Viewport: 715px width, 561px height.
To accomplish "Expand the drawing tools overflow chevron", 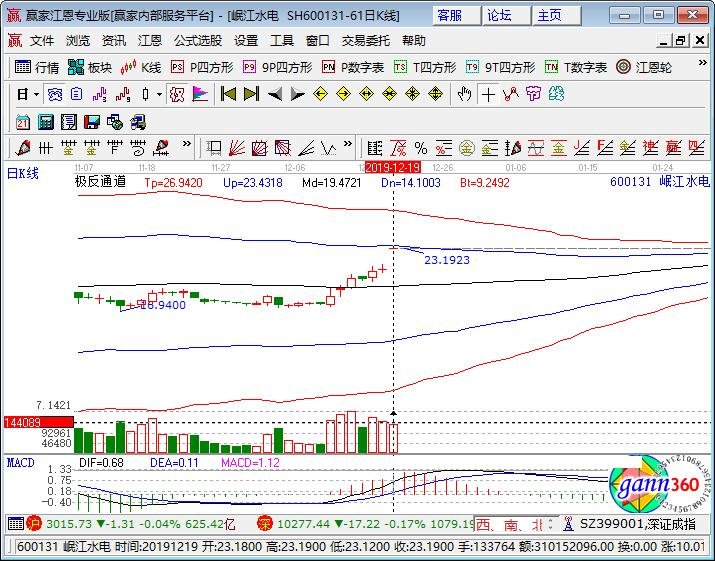I will [187, 144].
